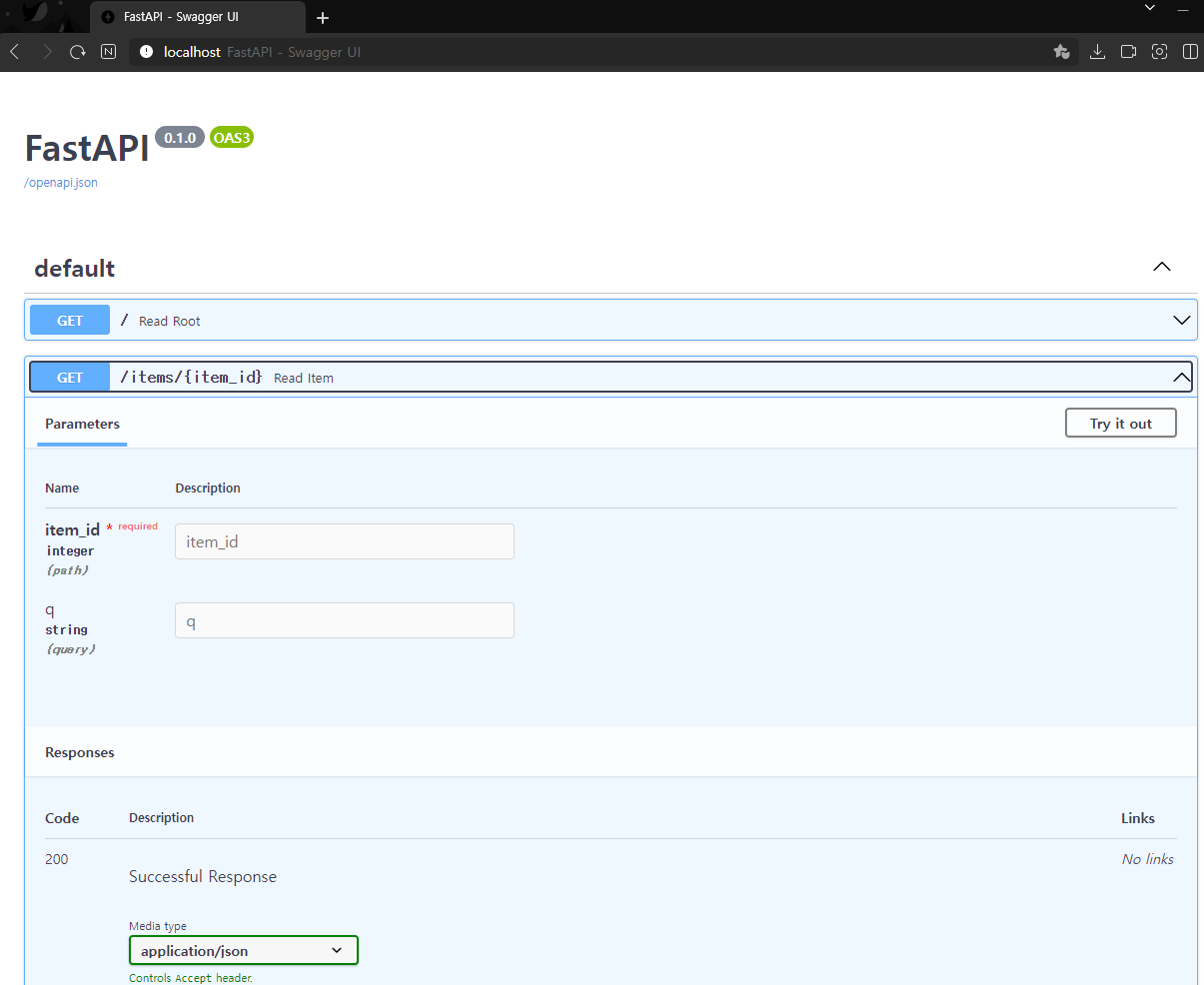The image size is (1204, 985).
Task: Click the Successful Response description
Action: pyautogui.click(x=203, y=876)
